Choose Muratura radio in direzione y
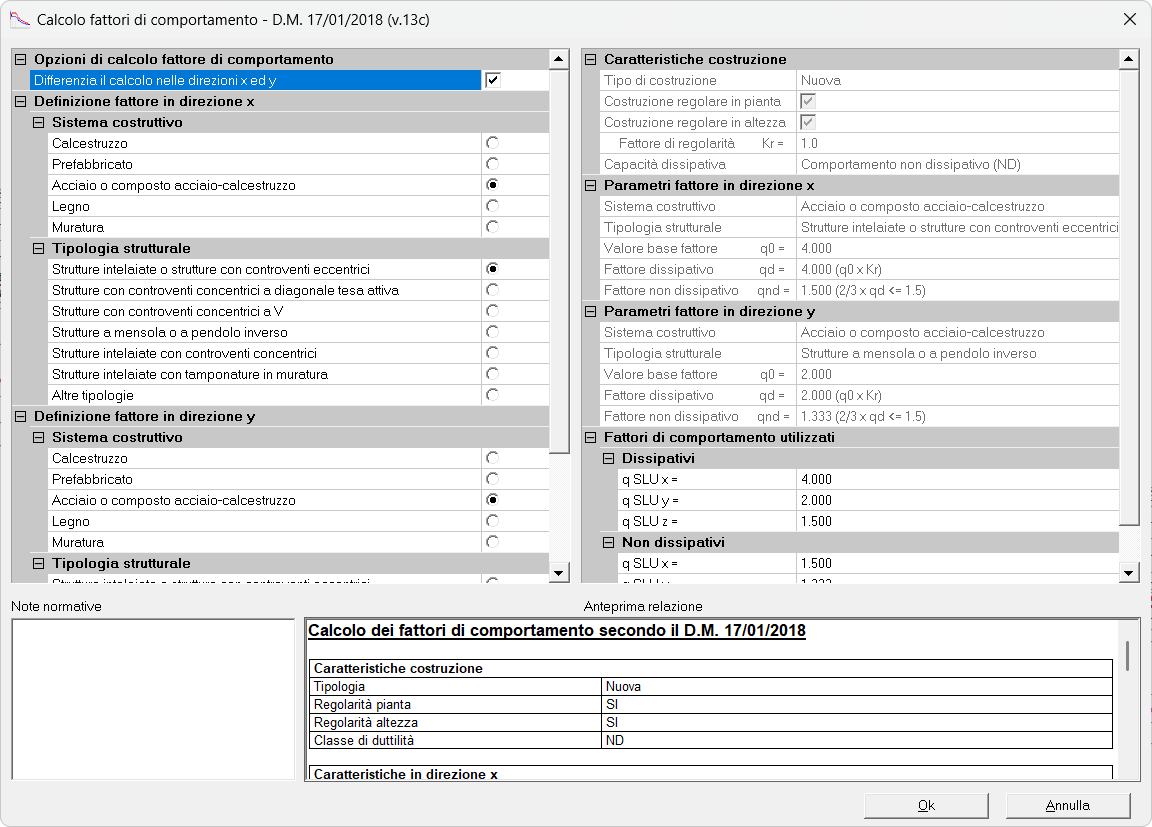 point(492,542)
